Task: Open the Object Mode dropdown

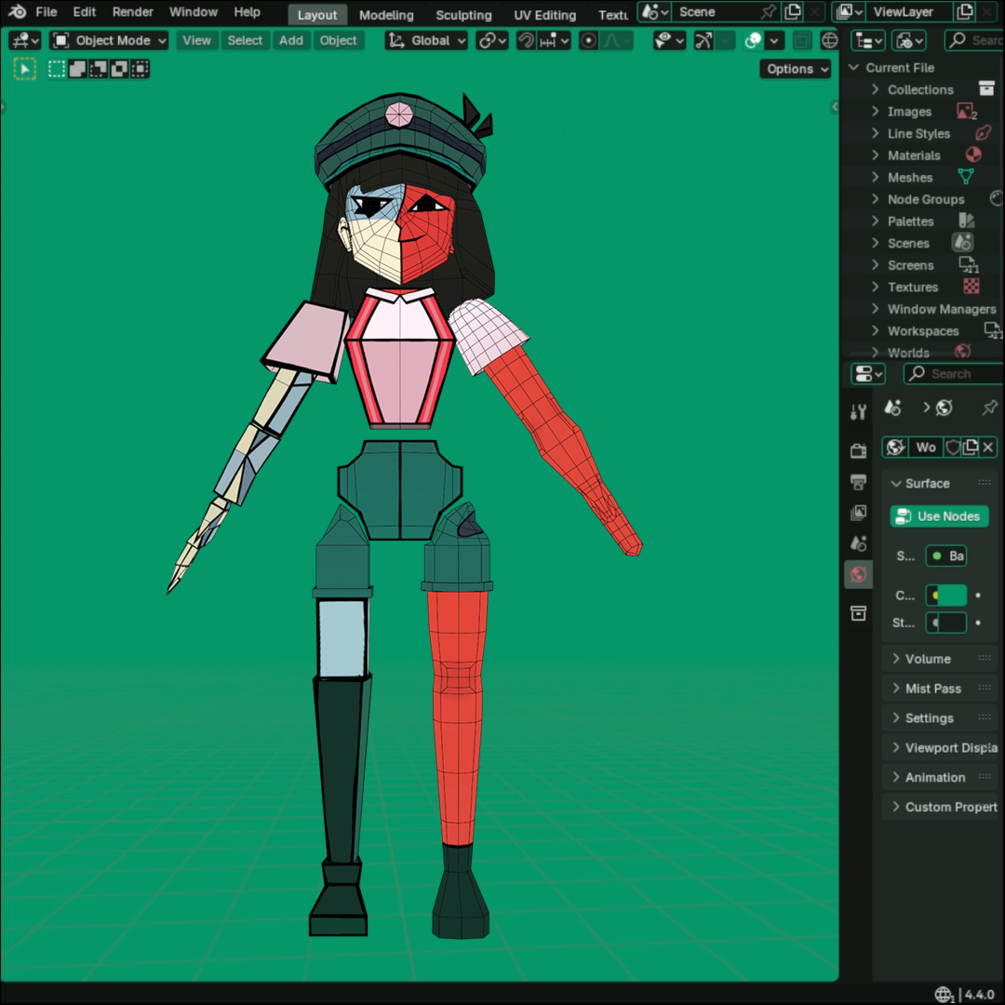Action: [x=108, y=40]
